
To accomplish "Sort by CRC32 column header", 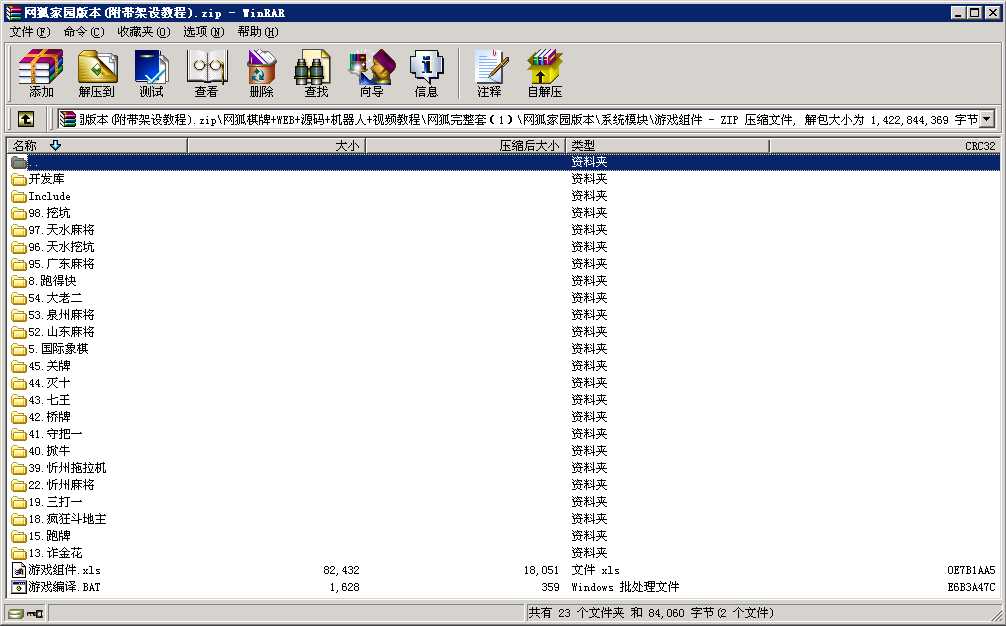I will click(x=885, y=146).
